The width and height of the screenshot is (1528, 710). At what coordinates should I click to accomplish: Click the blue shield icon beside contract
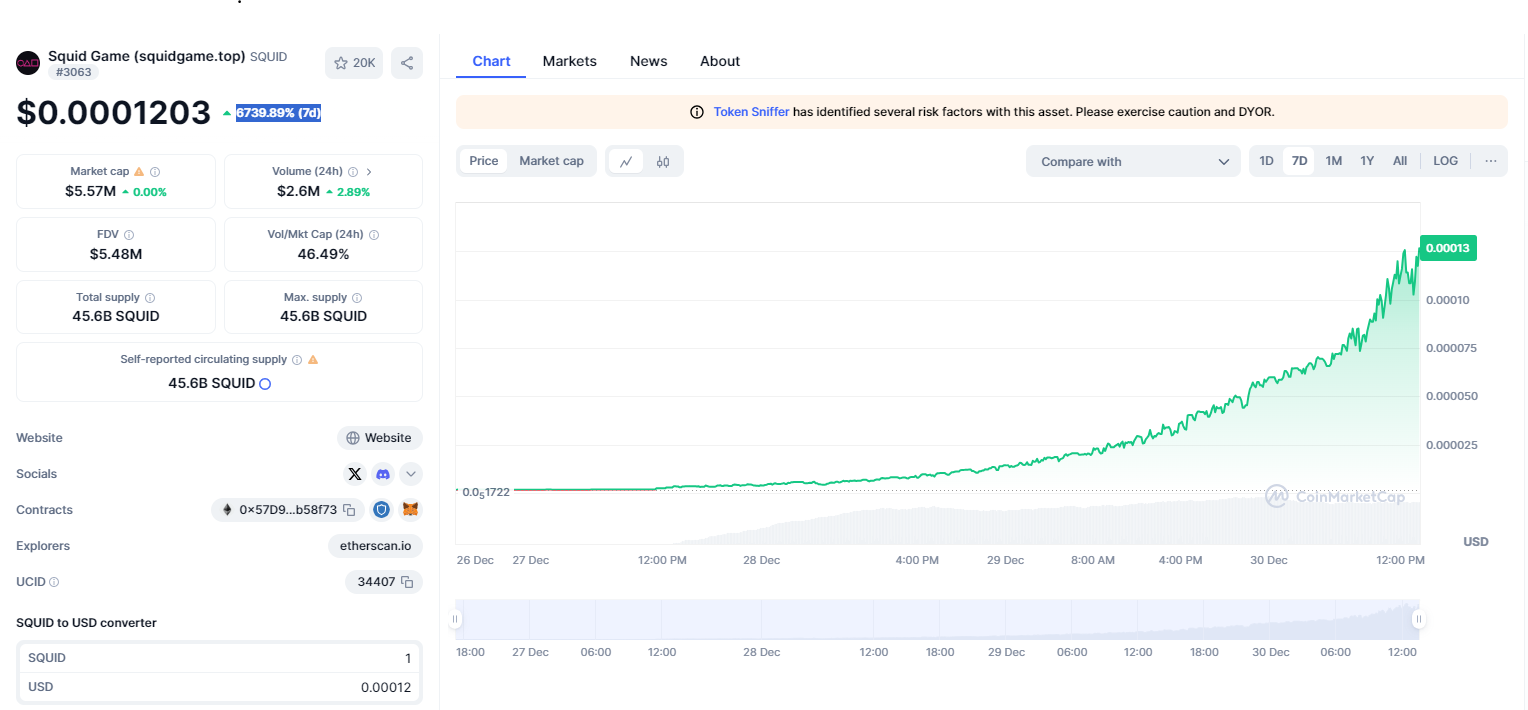click(381, 510)
